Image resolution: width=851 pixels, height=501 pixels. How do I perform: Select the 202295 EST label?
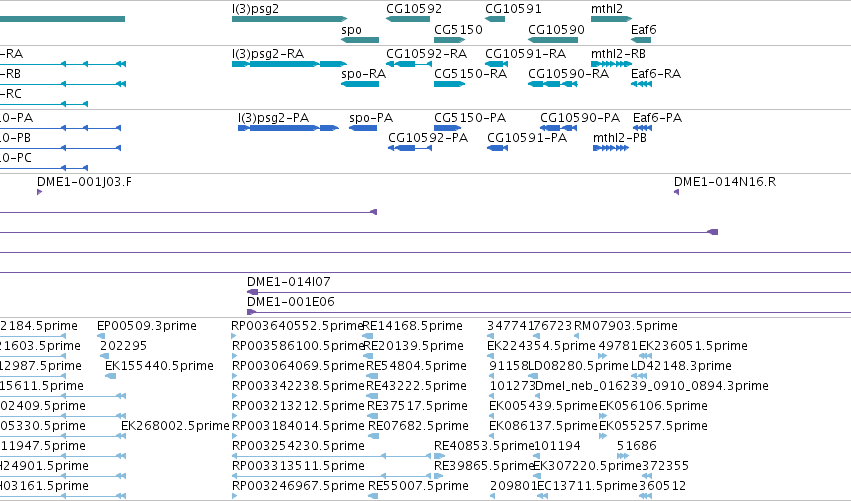point(123,346)
